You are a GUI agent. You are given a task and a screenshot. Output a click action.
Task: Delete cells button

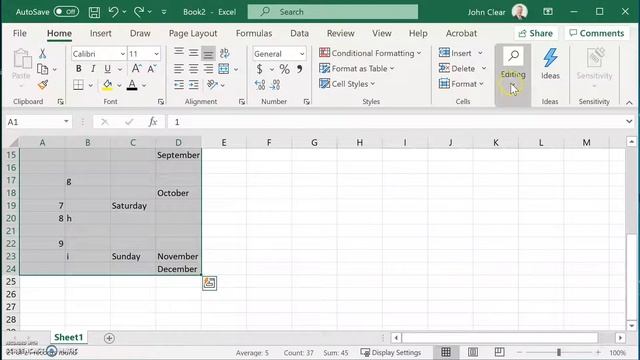457,69
